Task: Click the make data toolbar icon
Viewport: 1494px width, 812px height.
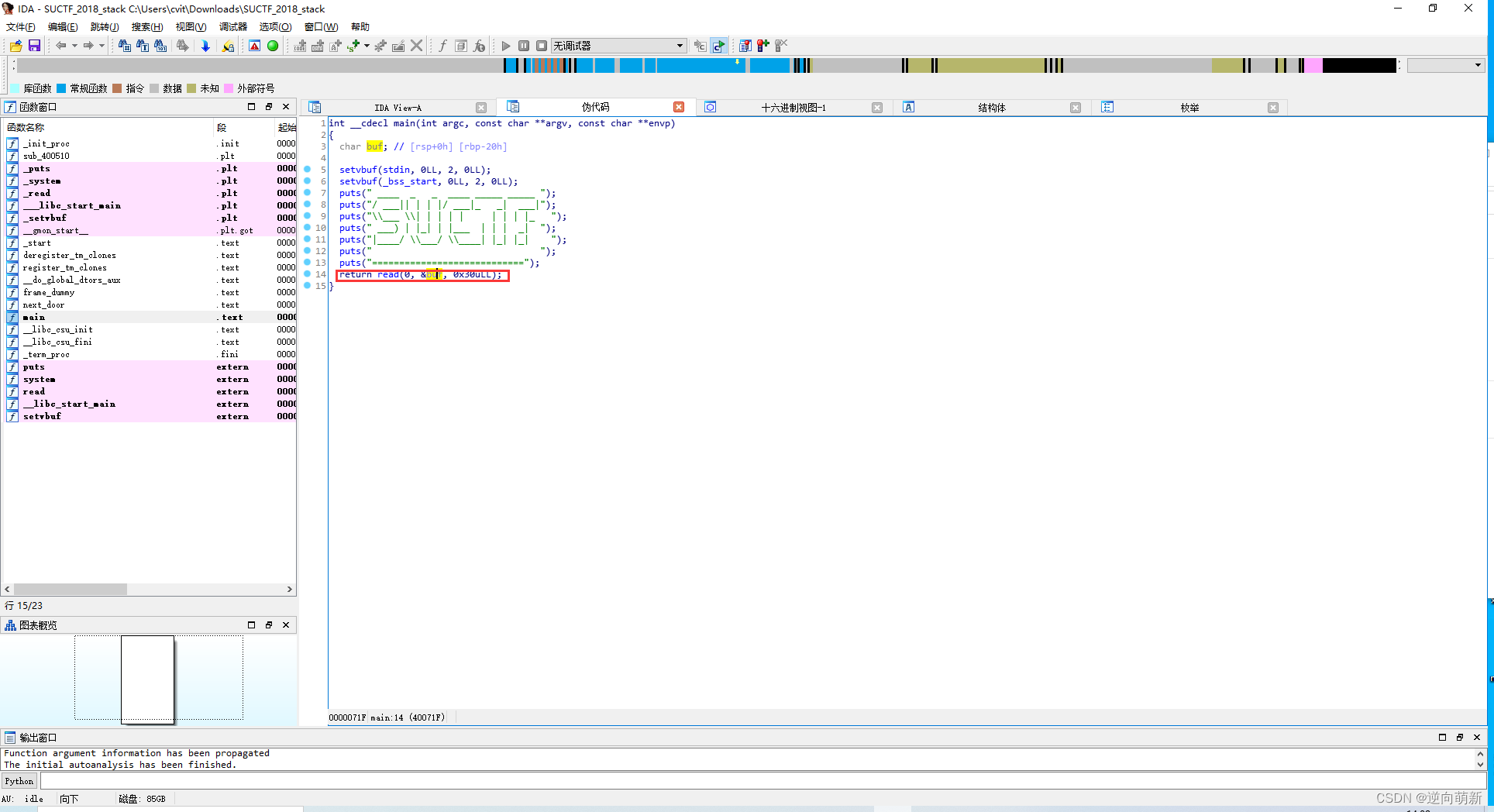Action: tap(318, 46)
